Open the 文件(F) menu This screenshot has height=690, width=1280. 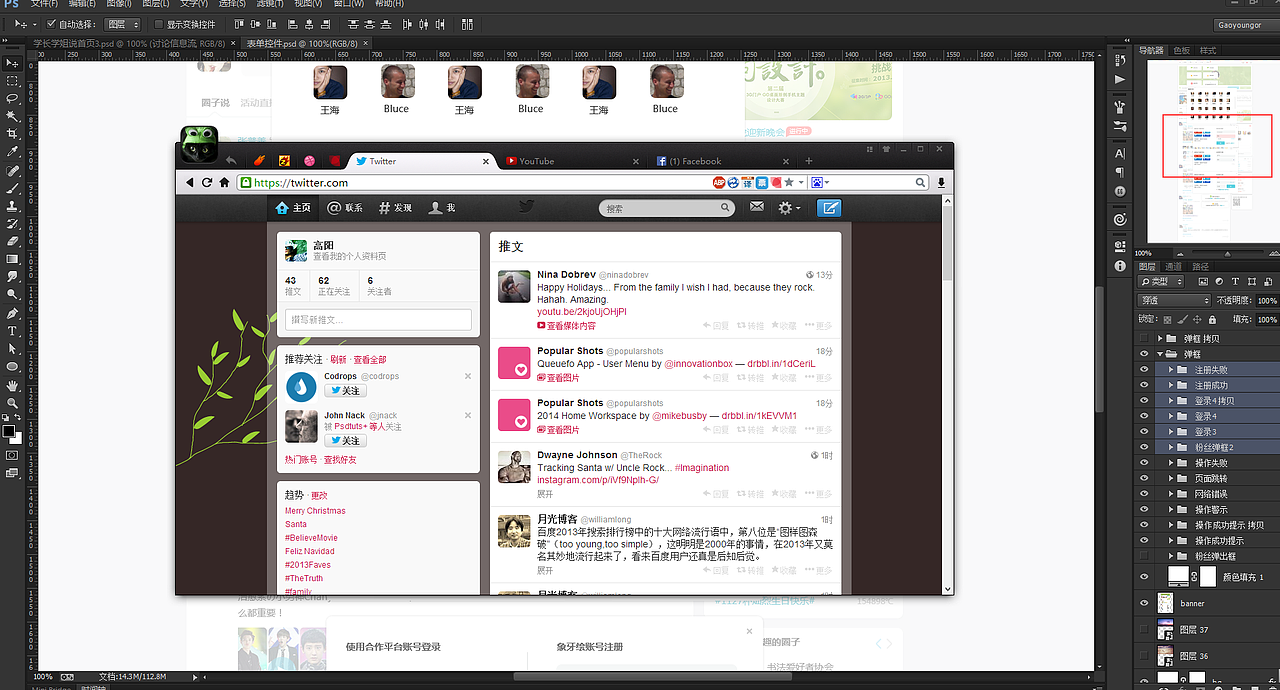44,4
